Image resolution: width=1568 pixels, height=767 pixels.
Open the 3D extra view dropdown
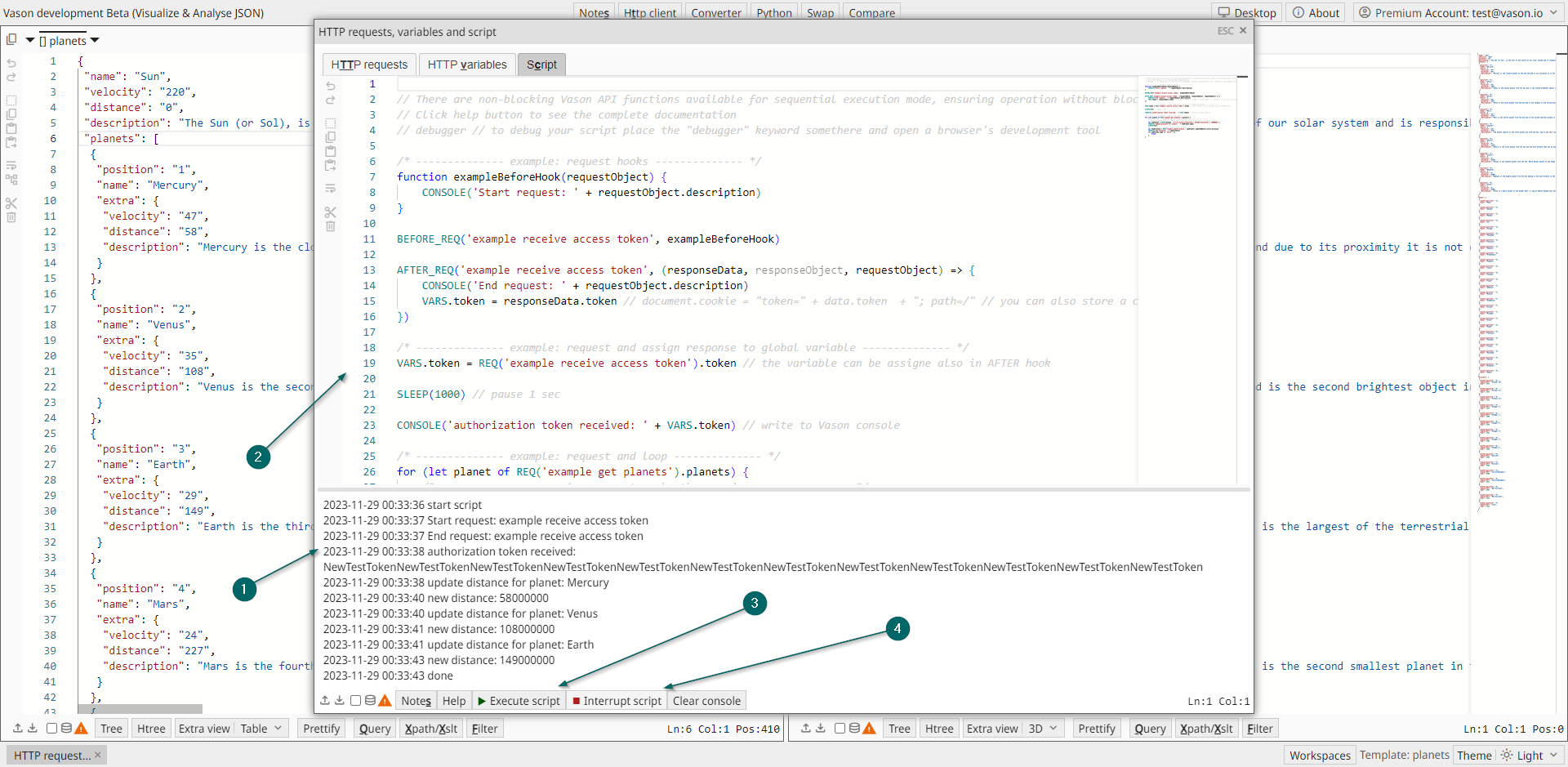pos(1043,729)
